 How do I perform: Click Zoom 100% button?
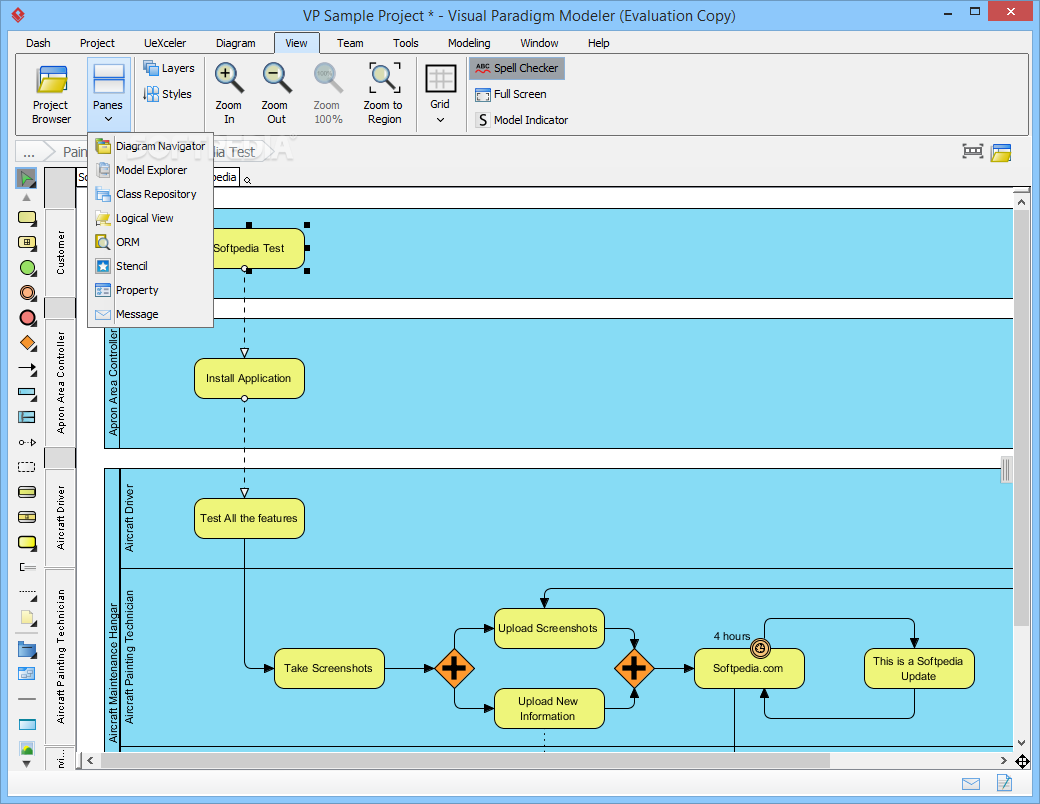[328, 94]
